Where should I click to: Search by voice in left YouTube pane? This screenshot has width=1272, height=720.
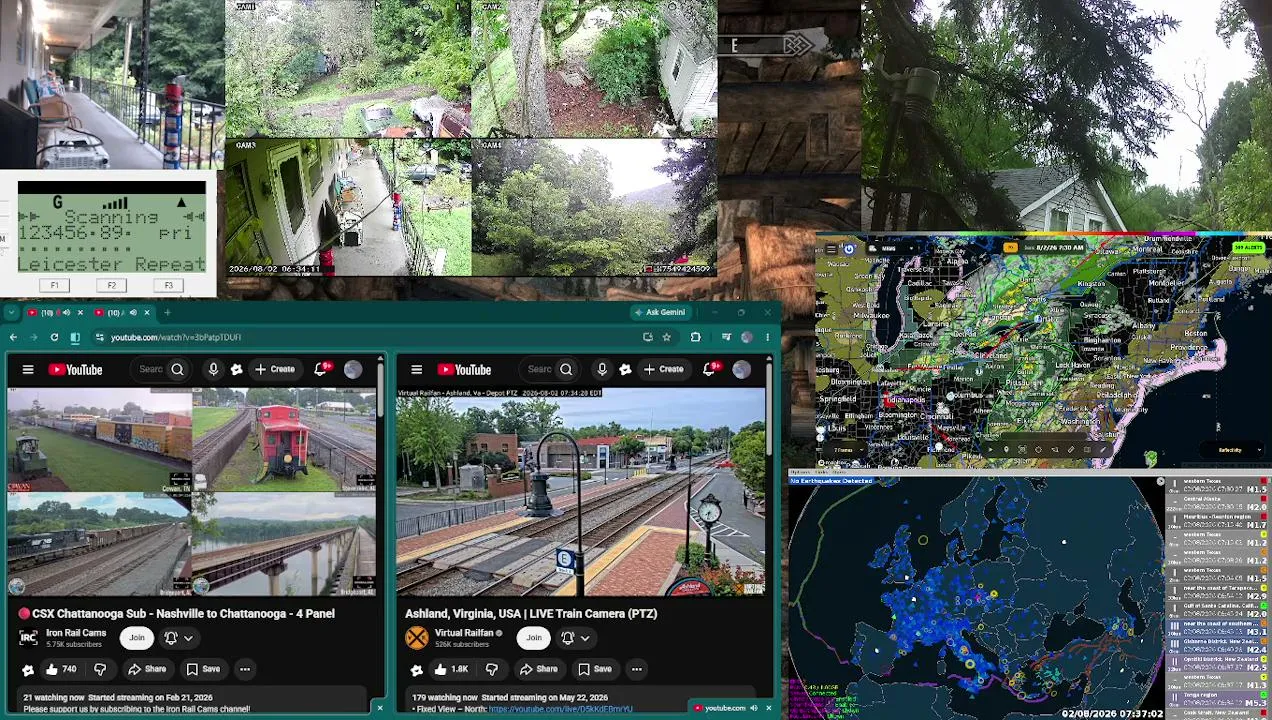coord(213,370)
